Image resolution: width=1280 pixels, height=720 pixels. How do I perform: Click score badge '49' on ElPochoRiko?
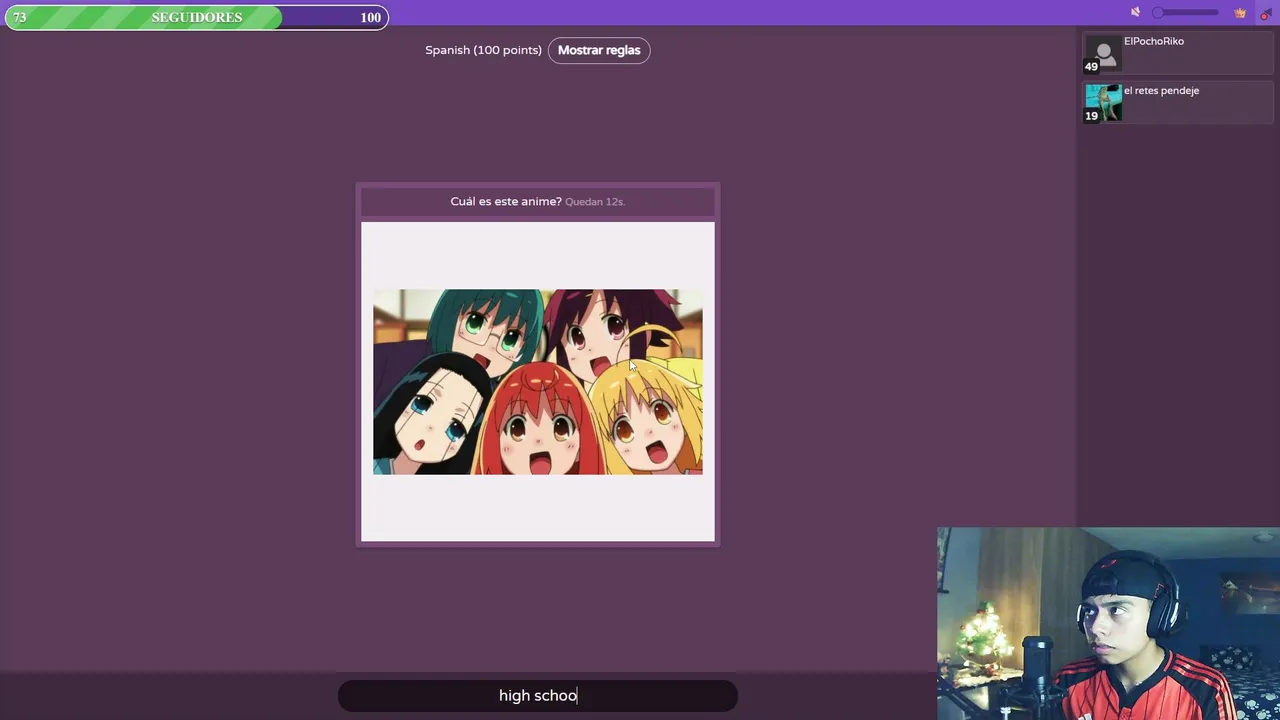(1091, 67)
